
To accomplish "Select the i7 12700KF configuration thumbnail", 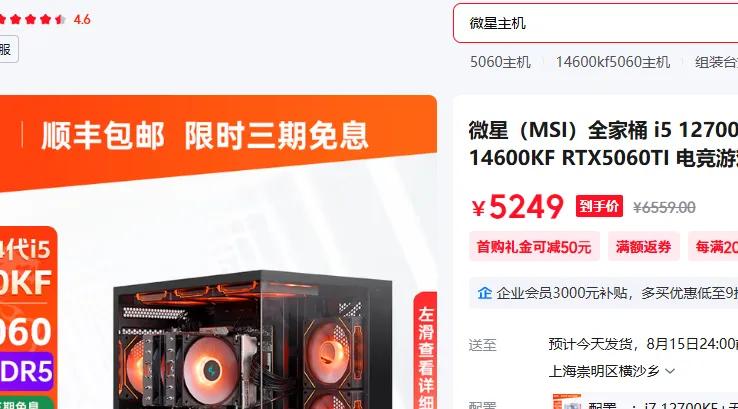I will click(x=567, y=402).
